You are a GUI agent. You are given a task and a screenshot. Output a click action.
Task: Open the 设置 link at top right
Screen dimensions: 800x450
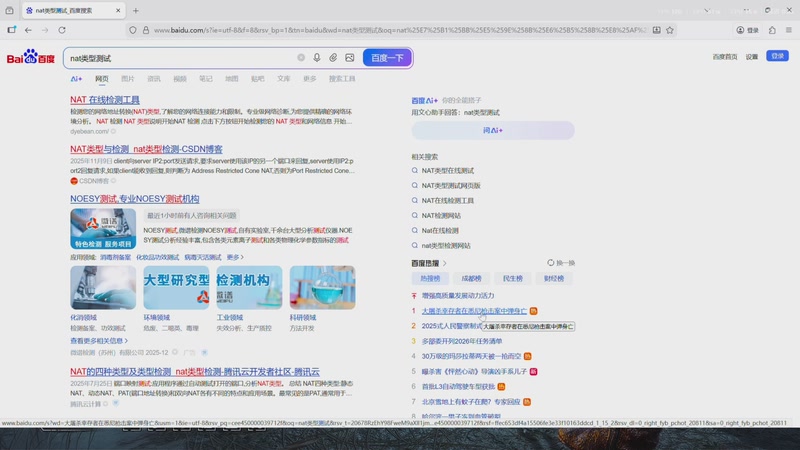(x=752, y=57)
